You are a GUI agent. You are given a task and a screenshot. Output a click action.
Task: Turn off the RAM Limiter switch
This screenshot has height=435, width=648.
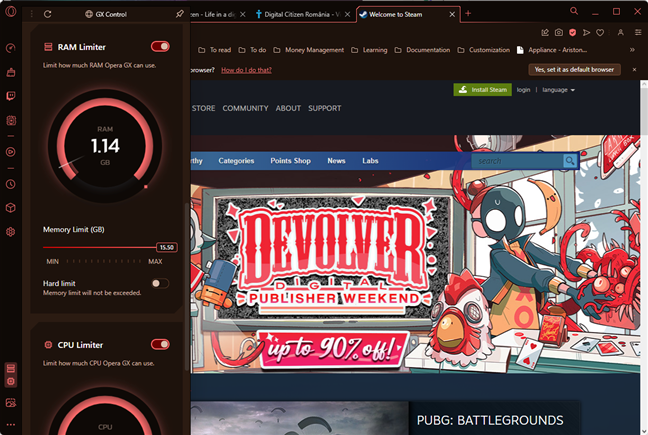click(x=160, y=46)
